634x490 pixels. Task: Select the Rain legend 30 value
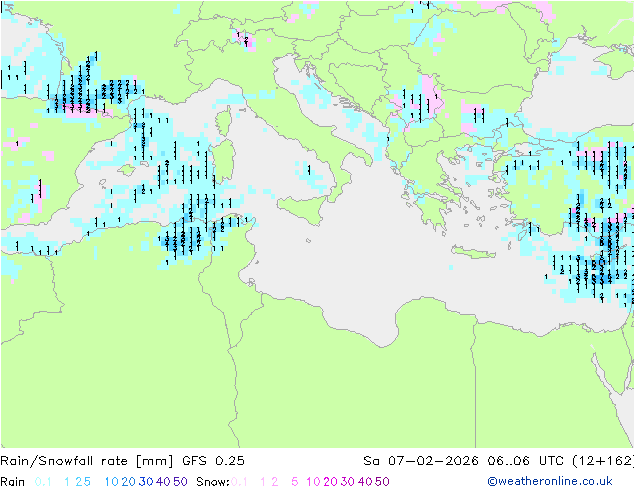tap(146, 482)
